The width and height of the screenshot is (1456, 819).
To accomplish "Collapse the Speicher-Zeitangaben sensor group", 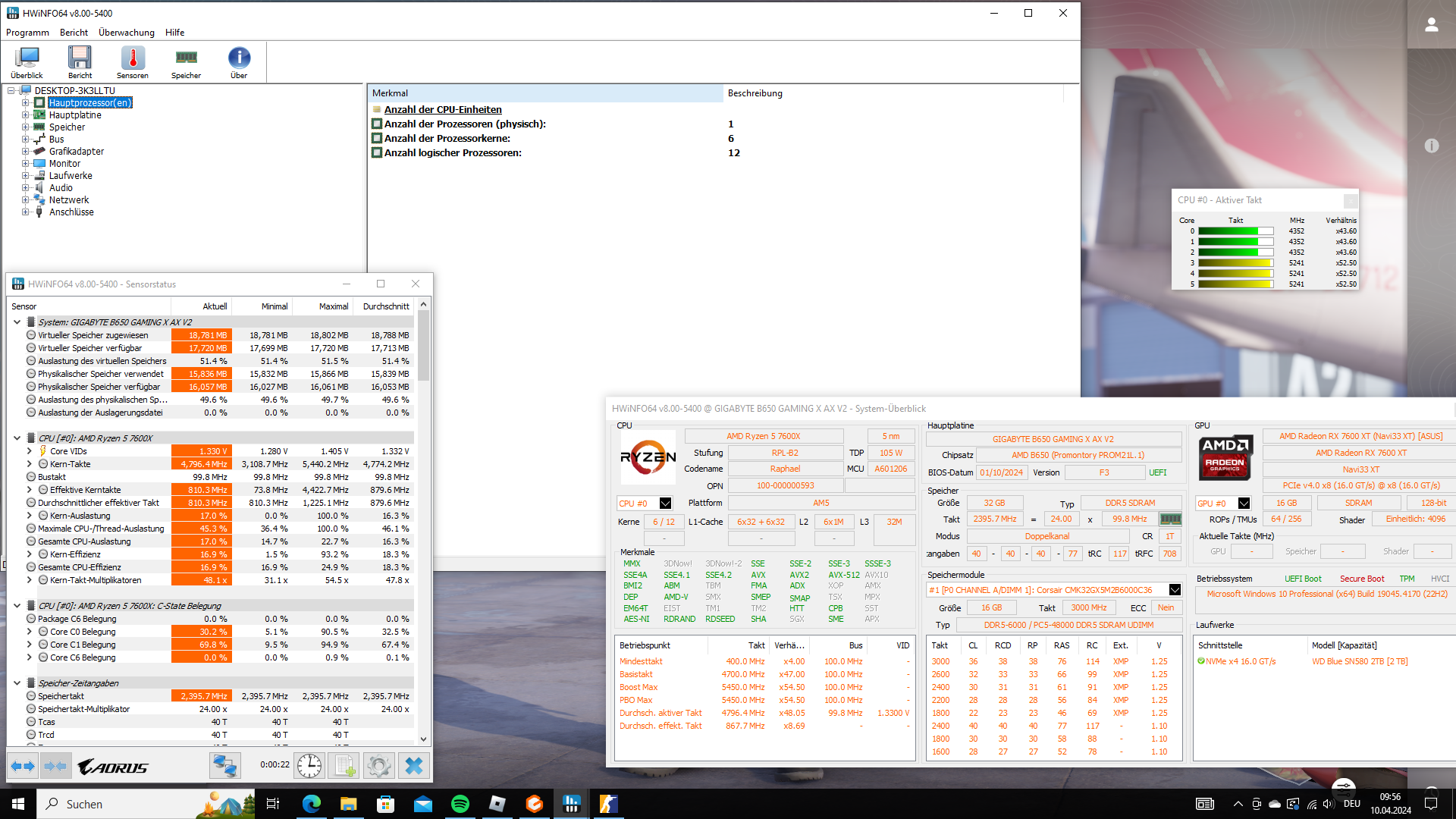I will pos(17,683).
